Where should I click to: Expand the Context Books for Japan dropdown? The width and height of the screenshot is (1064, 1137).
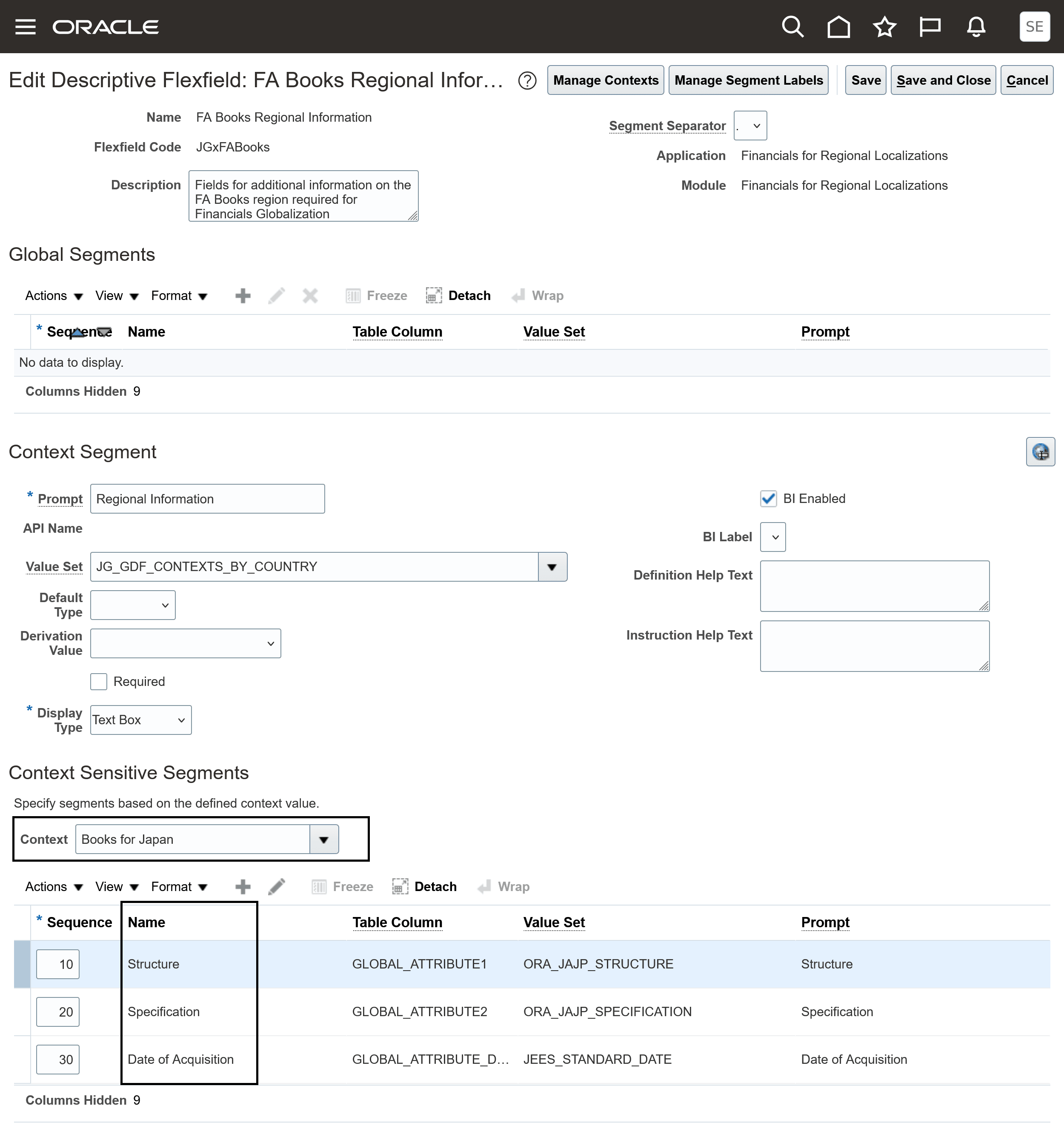[x=324, y=840]
